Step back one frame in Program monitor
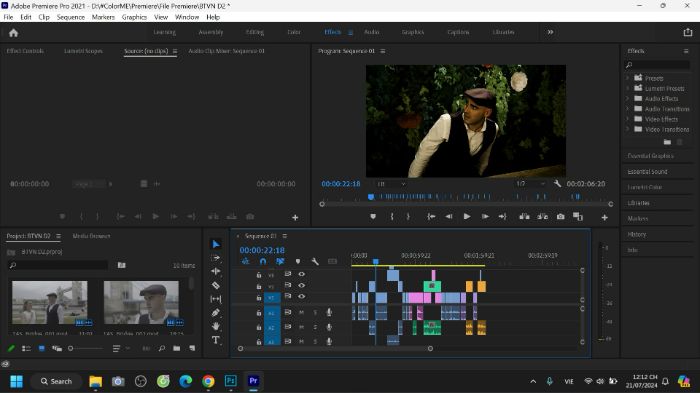 (x=449, y=217)
